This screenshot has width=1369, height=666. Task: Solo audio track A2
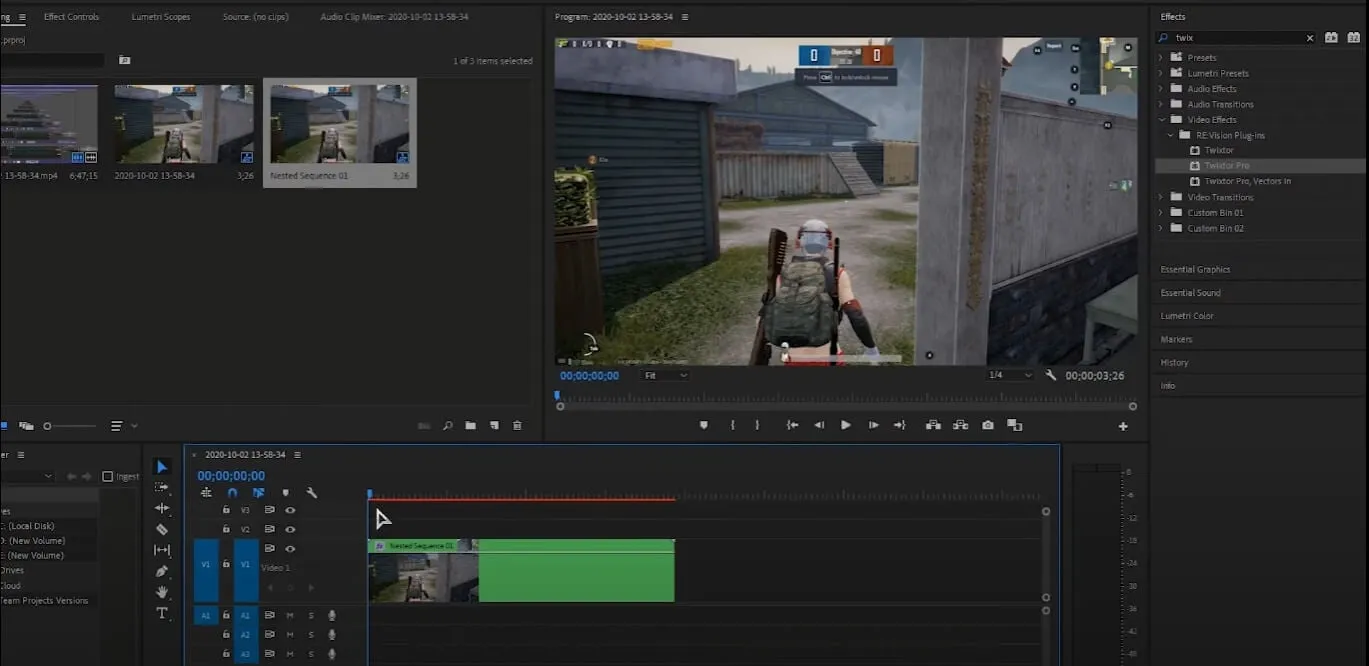click(311, 635)
